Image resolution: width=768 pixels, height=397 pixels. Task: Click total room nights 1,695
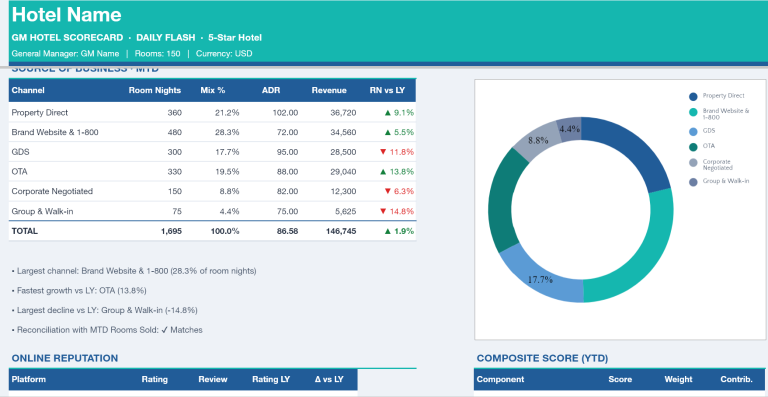[x=171, y=231]
